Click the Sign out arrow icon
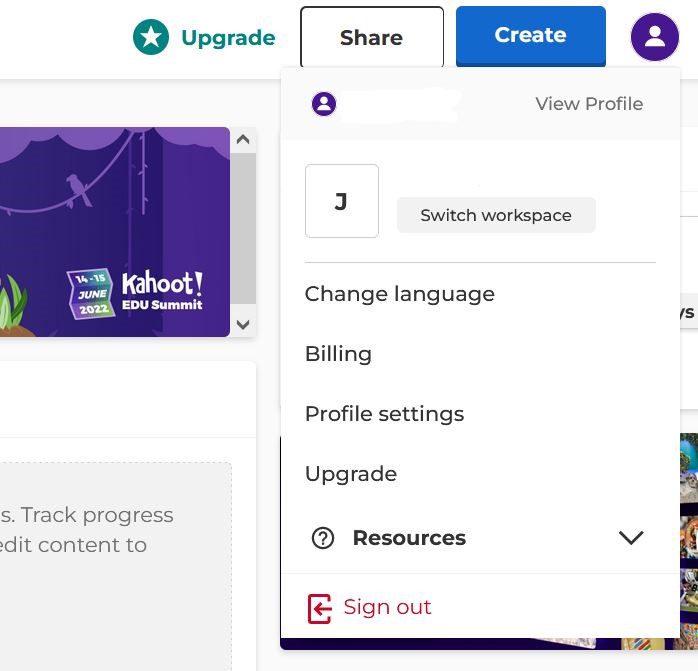The height and width of the screenshot is (671, 698). [319, 608]
